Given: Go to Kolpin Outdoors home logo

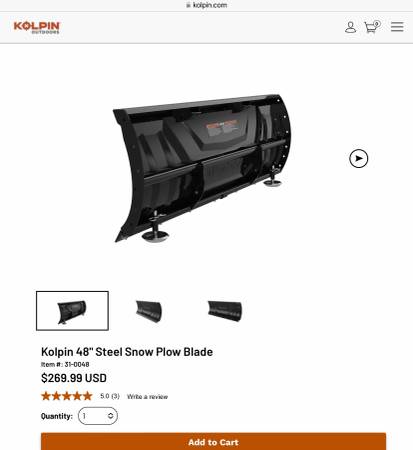Looking at the screenshot, I should (37, 27).
